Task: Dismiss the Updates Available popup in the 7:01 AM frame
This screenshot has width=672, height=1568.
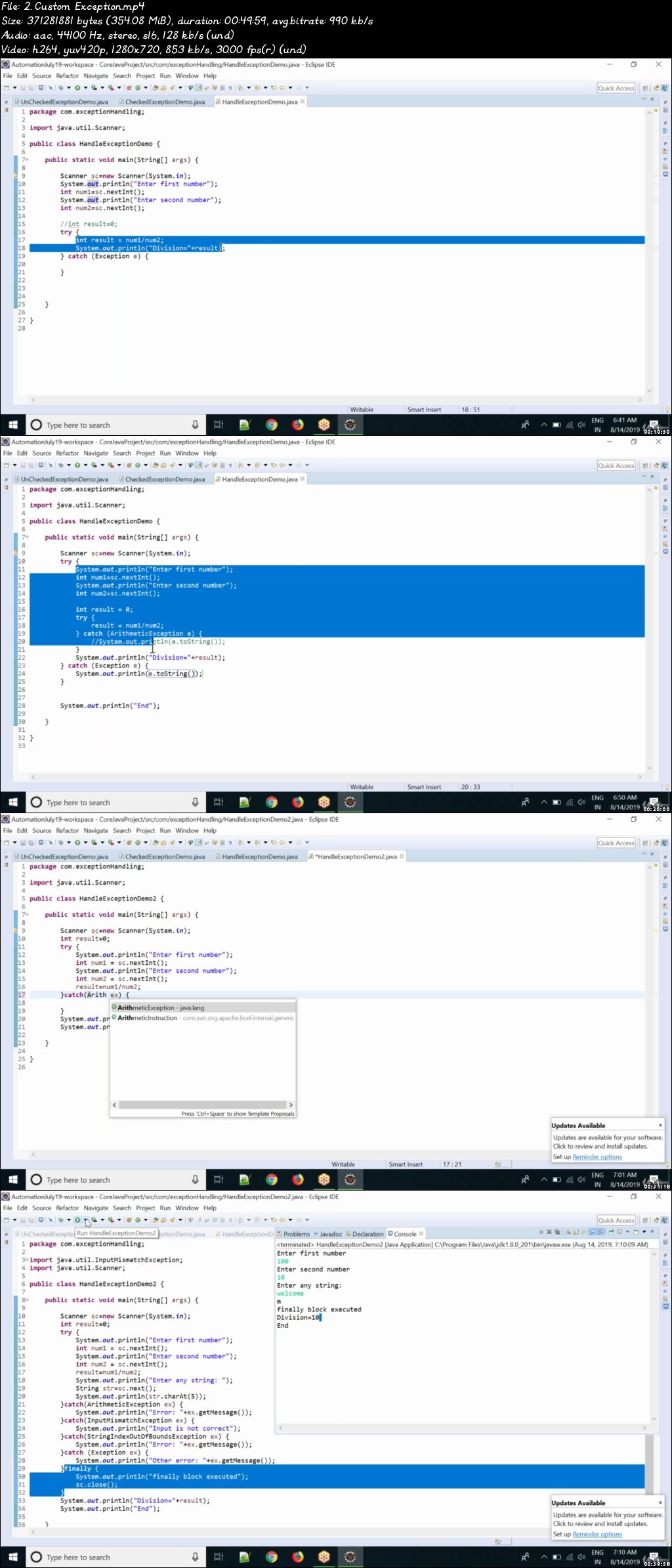Action: [660, 1125]
